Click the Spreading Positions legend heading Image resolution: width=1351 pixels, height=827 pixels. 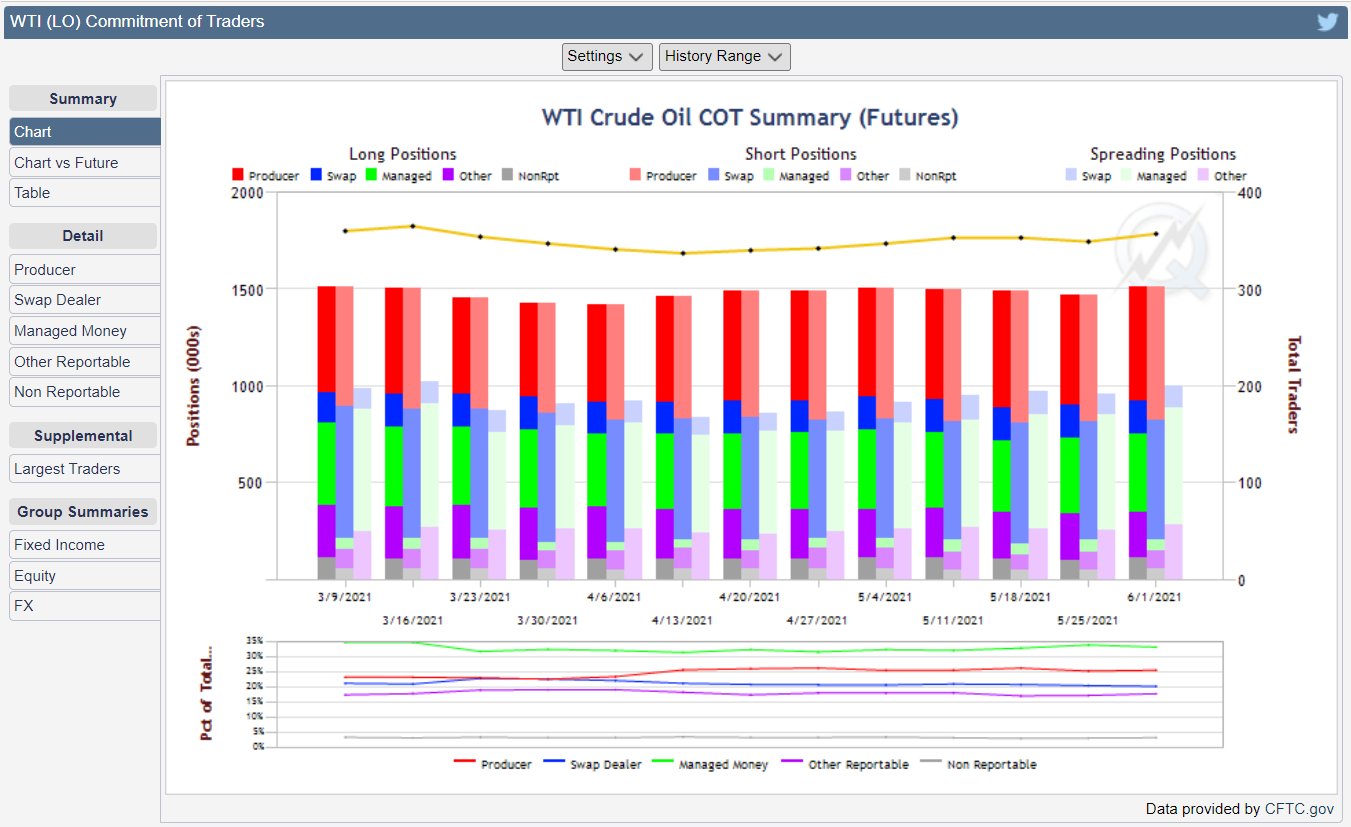[1163, 154]
